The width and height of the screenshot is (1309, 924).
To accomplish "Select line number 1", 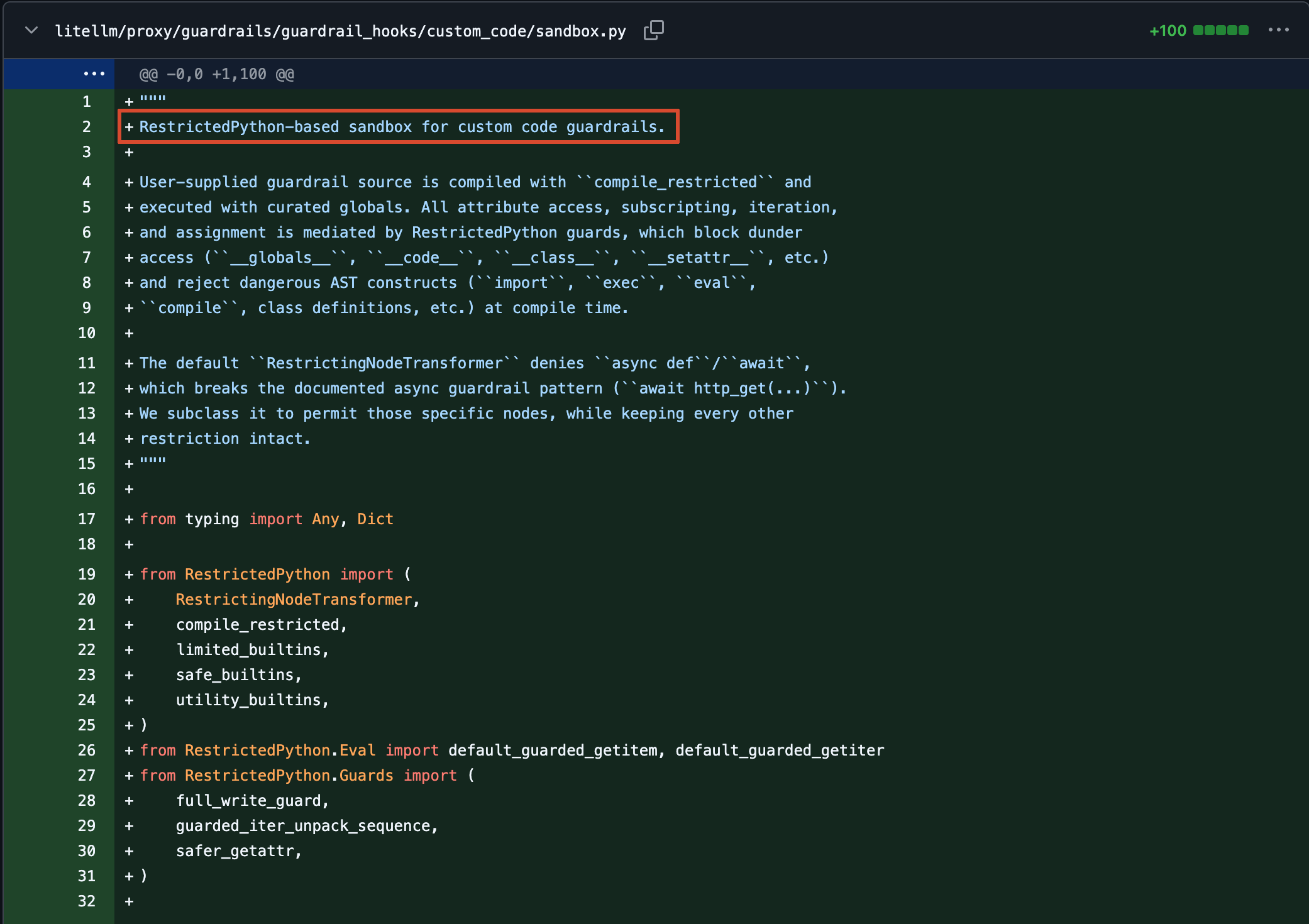I will tap(87, 101).
